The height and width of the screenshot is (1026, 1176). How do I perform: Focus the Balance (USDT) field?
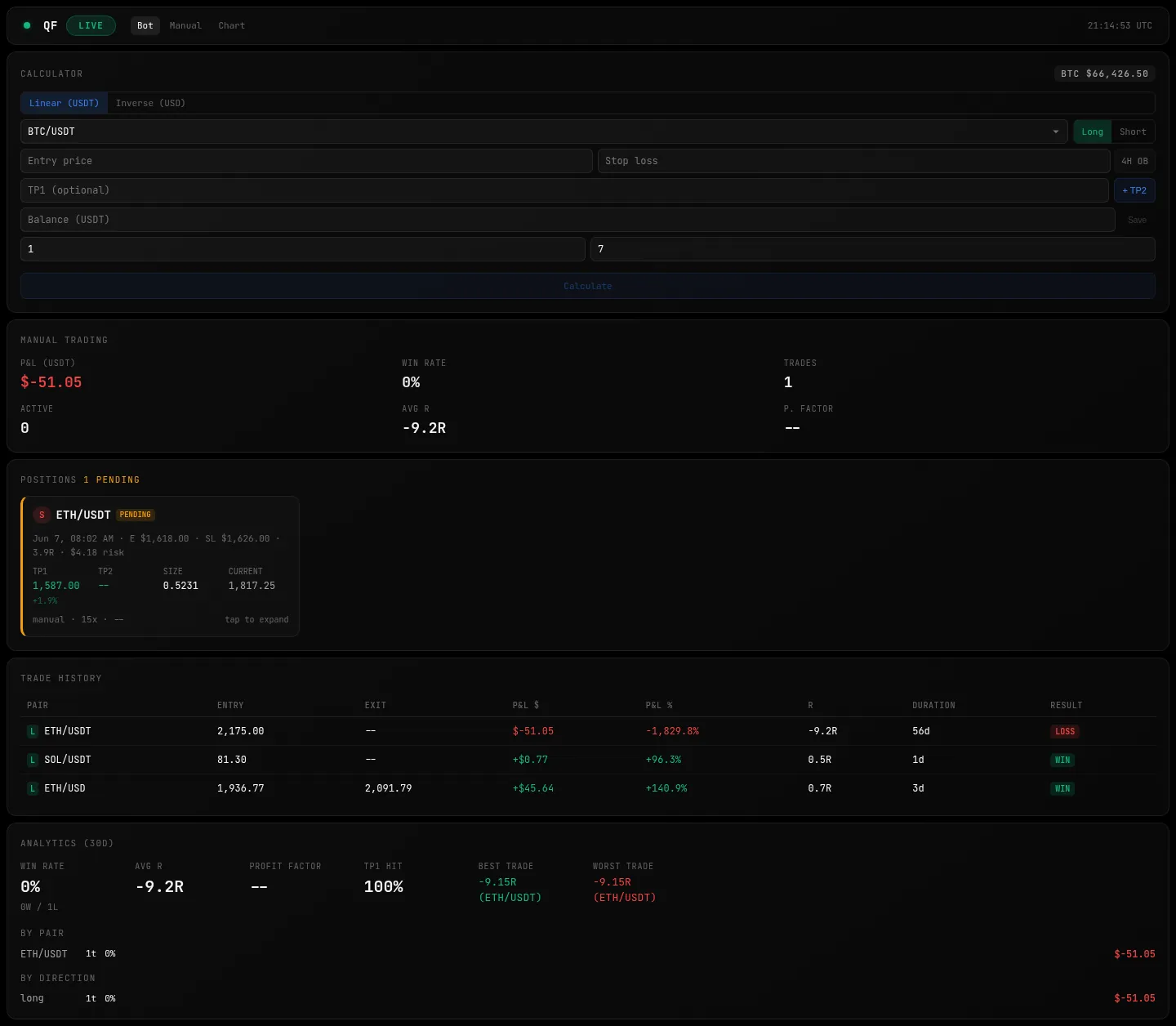click(x=568, y=220)
